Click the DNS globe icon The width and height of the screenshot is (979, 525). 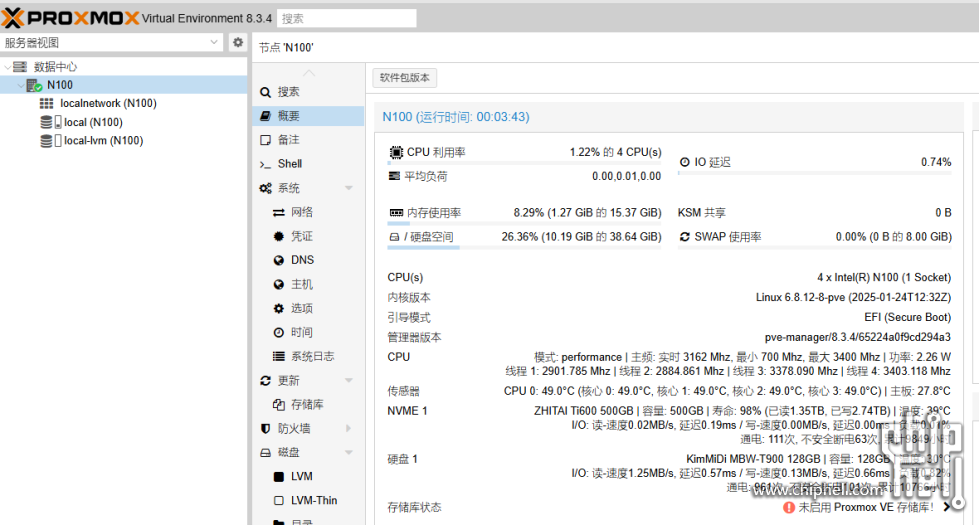(278, 260)
